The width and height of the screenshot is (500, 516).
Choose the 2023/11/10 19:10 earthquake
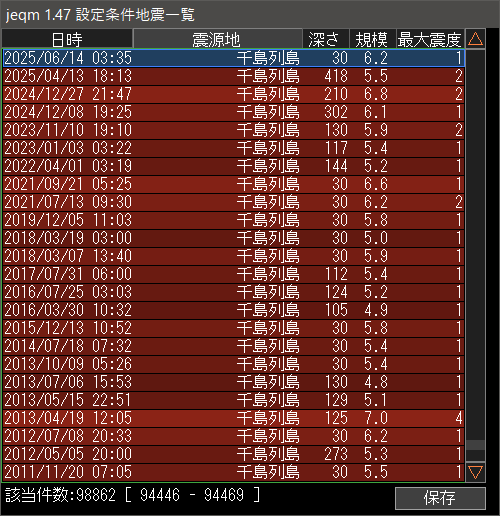233,130
